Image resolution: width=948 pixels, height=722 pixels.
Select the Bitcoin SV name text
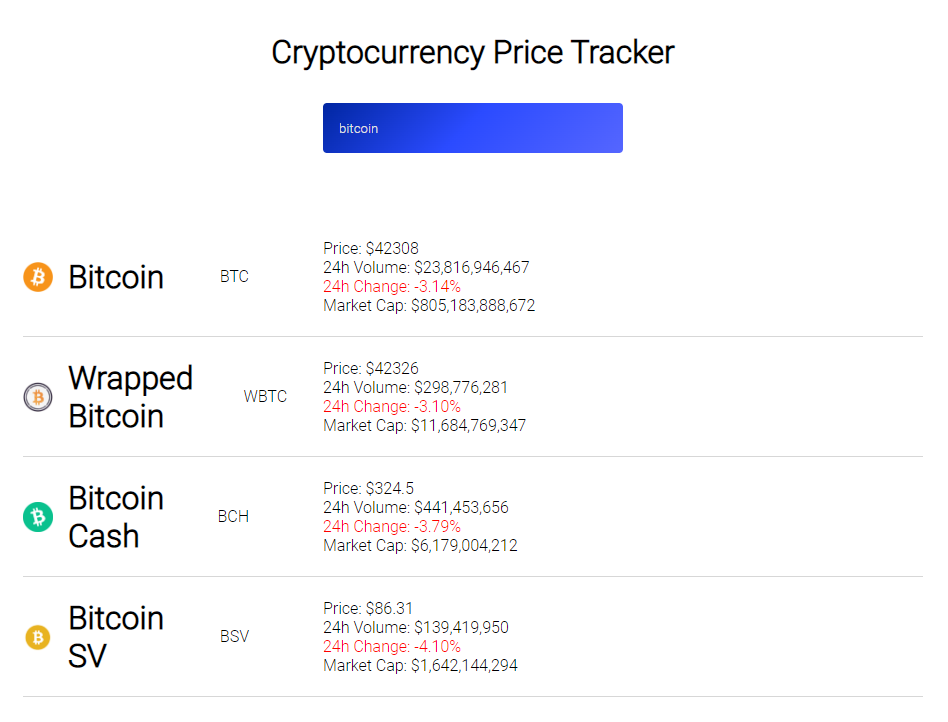click(116, 637)
